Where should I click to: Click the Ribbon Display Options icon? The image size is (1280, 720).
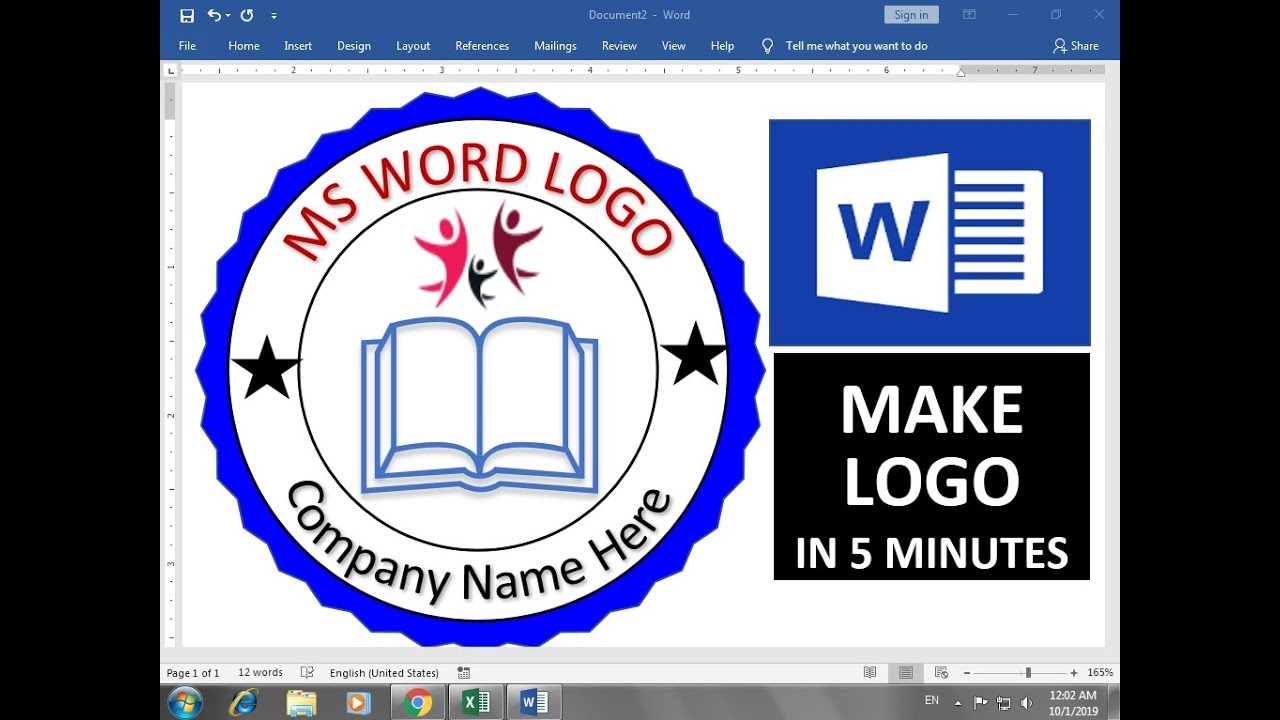969,15
